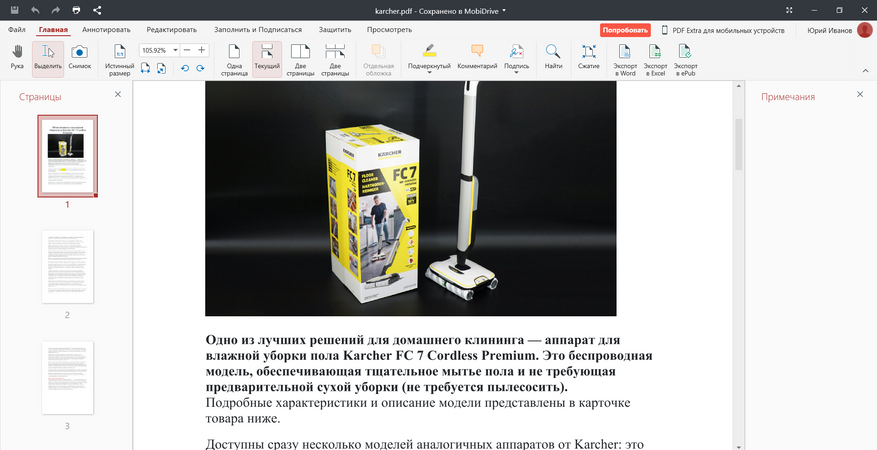877x450 pixels.
Task: Open dropdown arrow next to karcher.pdf title
Action: click(x=504, y=10)
